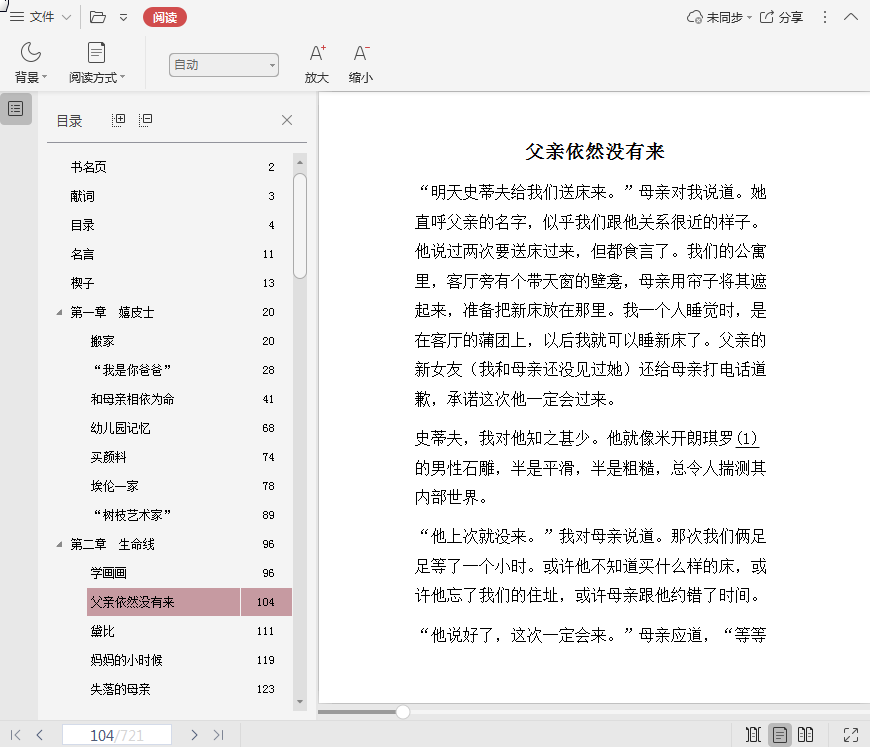Collapse 第二章 生命线 tree arrow
This screenshot has height=747, width=870.
pos(59,544)
